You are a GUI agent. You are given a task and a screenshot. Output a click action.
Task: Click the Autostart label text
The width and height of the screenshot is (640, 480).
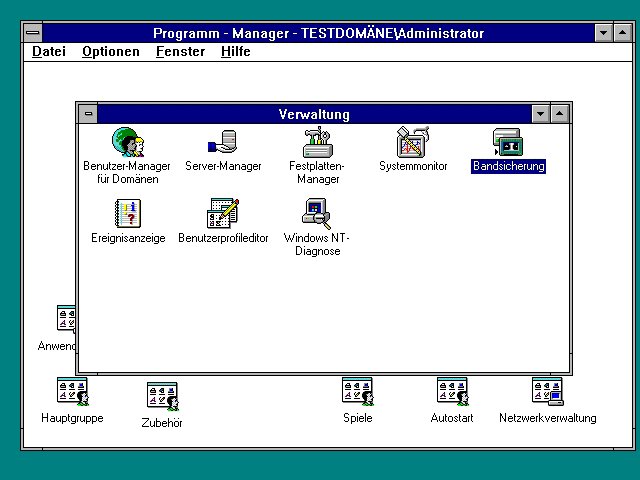452,418
